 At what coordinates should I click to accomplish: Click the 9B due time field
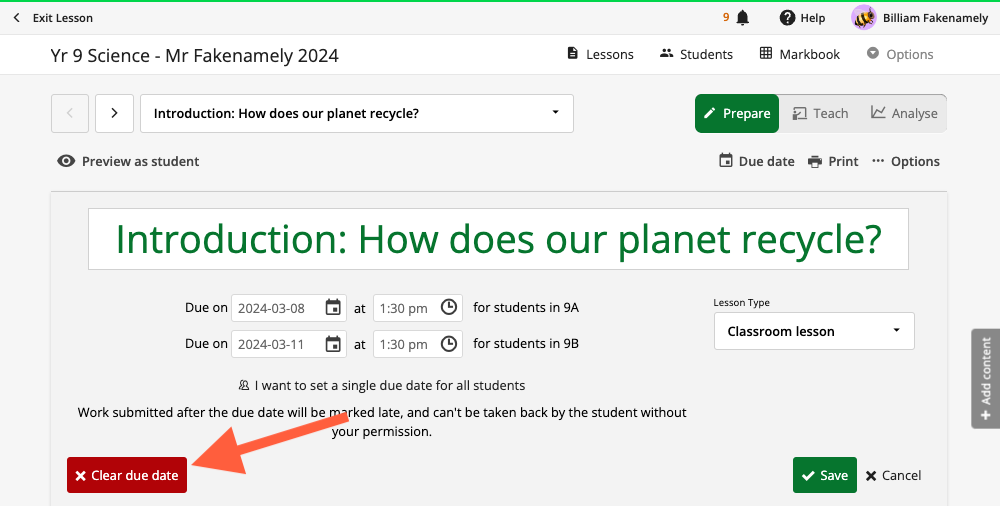point(418,345)
